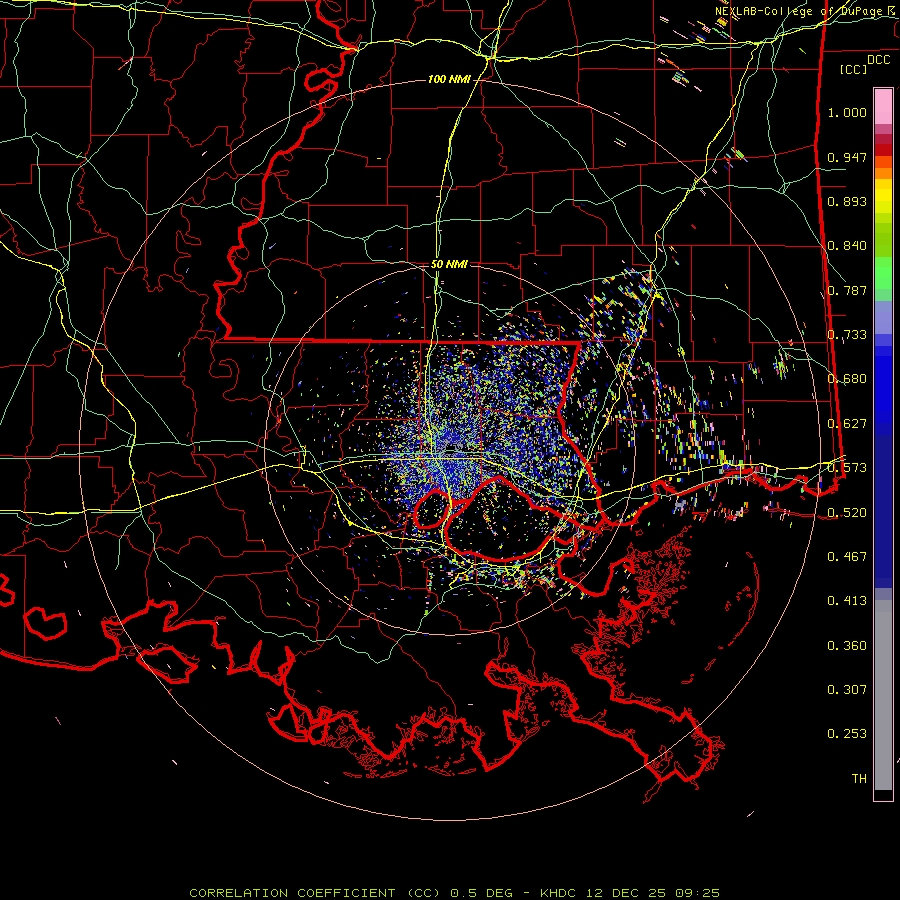Pick the gray swatch beside 0.307
This screenshot has width=900, height=900.
click(x=883, y=695)
